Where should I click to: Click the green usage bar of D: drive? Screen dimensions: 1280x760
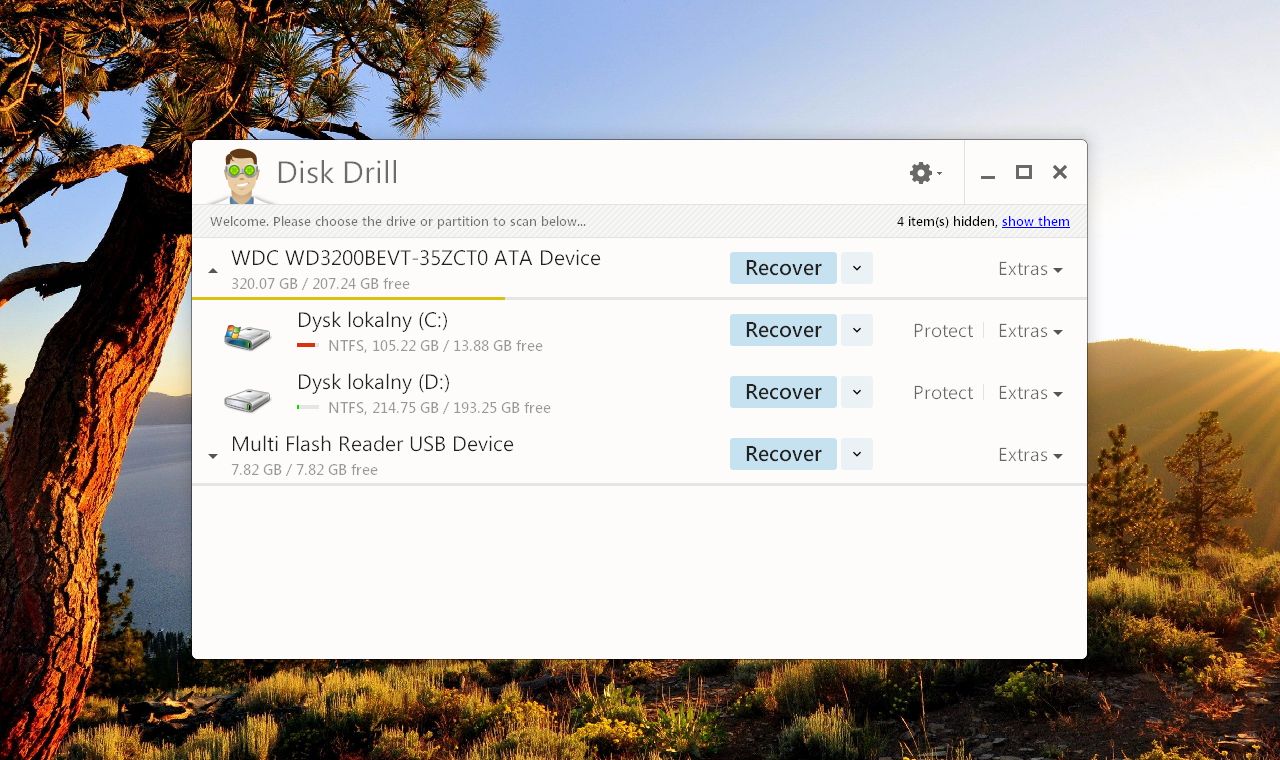click(308, 408)
